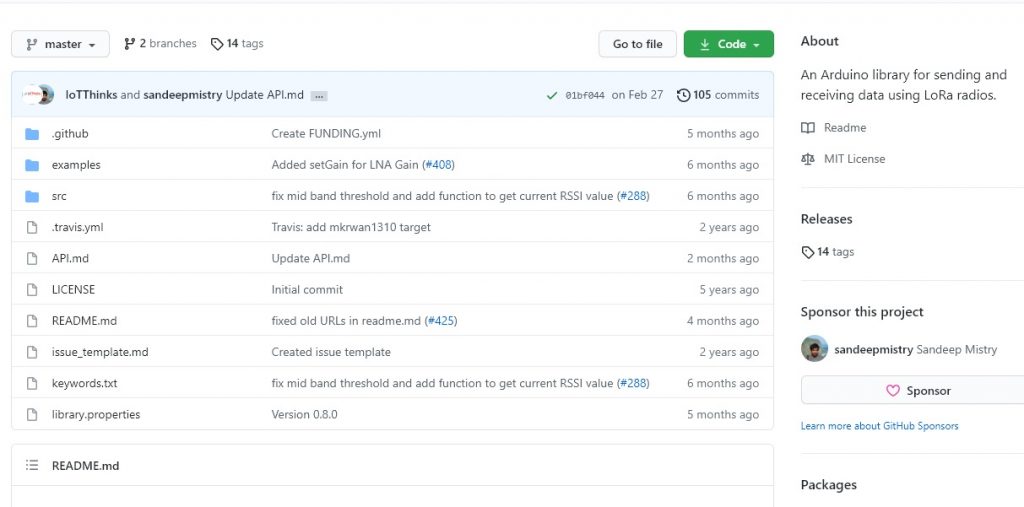Image resolution: width=1024 pixels, height=507 pixels.
Task: Click the keywords.txt file icon
Action: coord(31,384)
